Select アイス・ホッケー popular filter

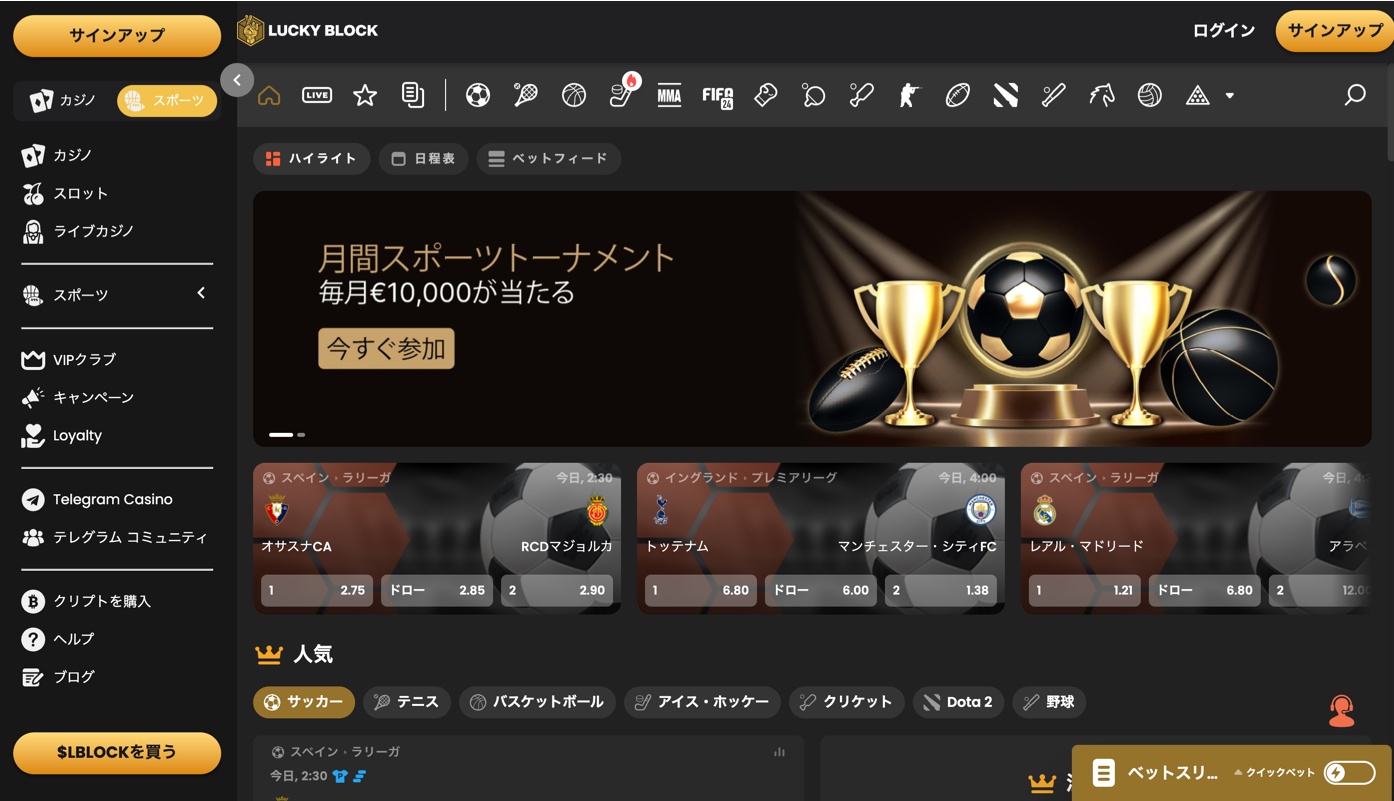[702, 702]
